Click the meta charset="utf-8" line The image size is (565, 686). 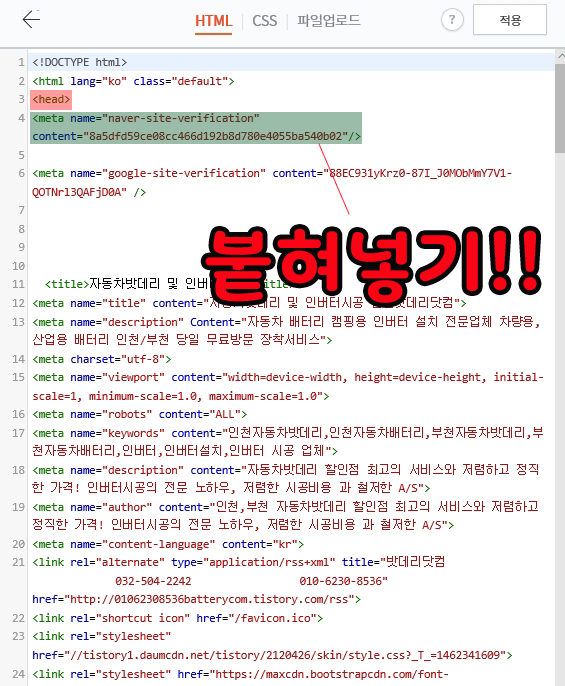pos(102,359)
